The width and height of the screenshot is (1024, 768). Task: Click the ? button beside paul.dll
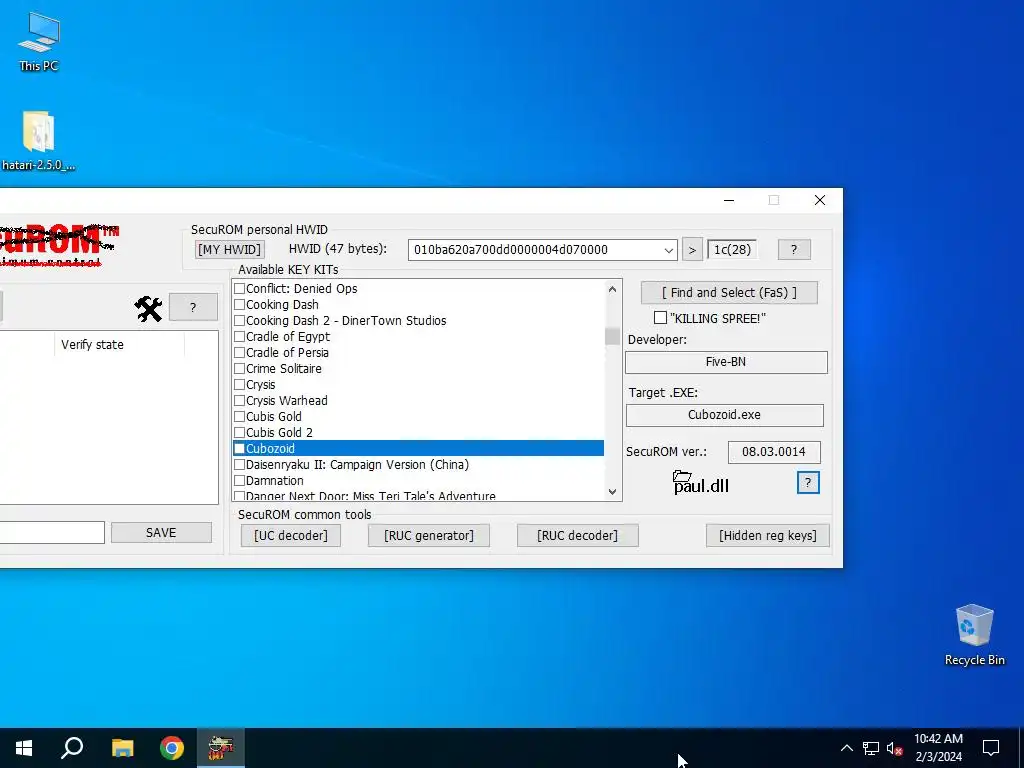pyautogui.click(x=808, y=483)
